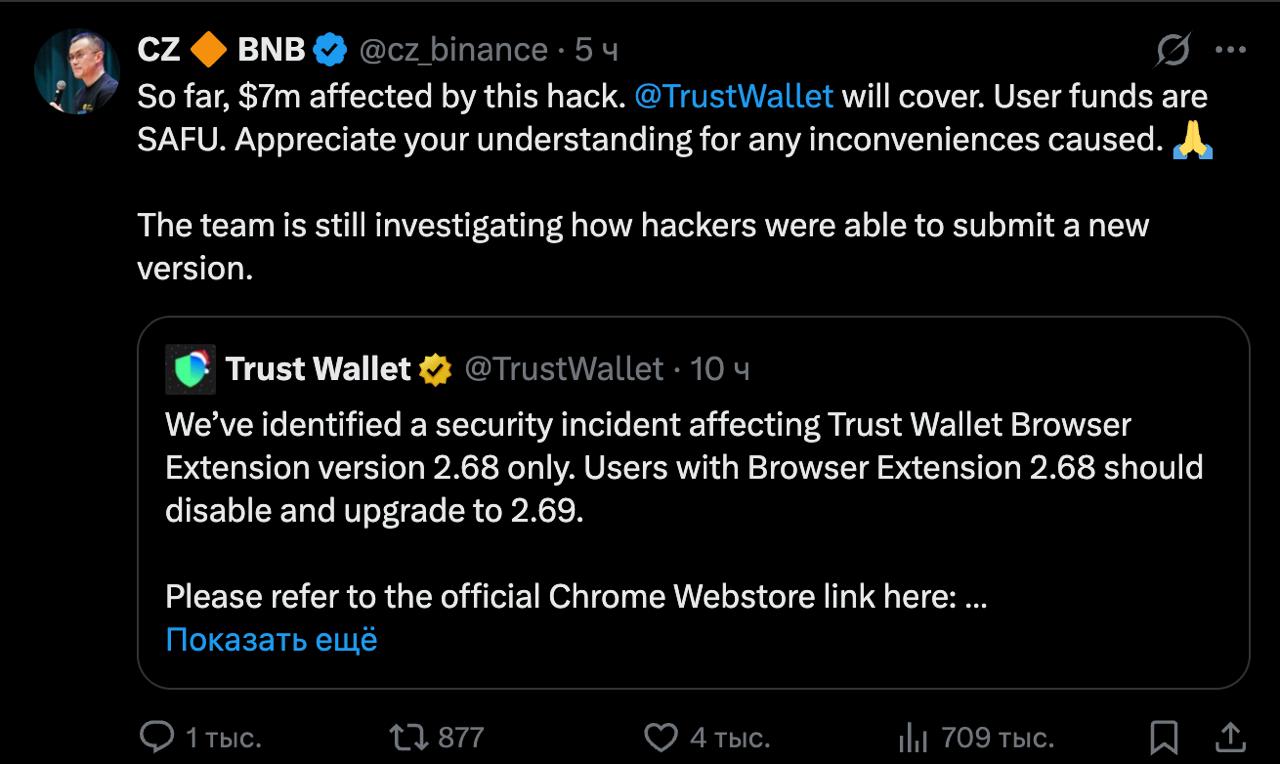
Task: Repost this tweet via retweet icon
Action: [408, 738]
